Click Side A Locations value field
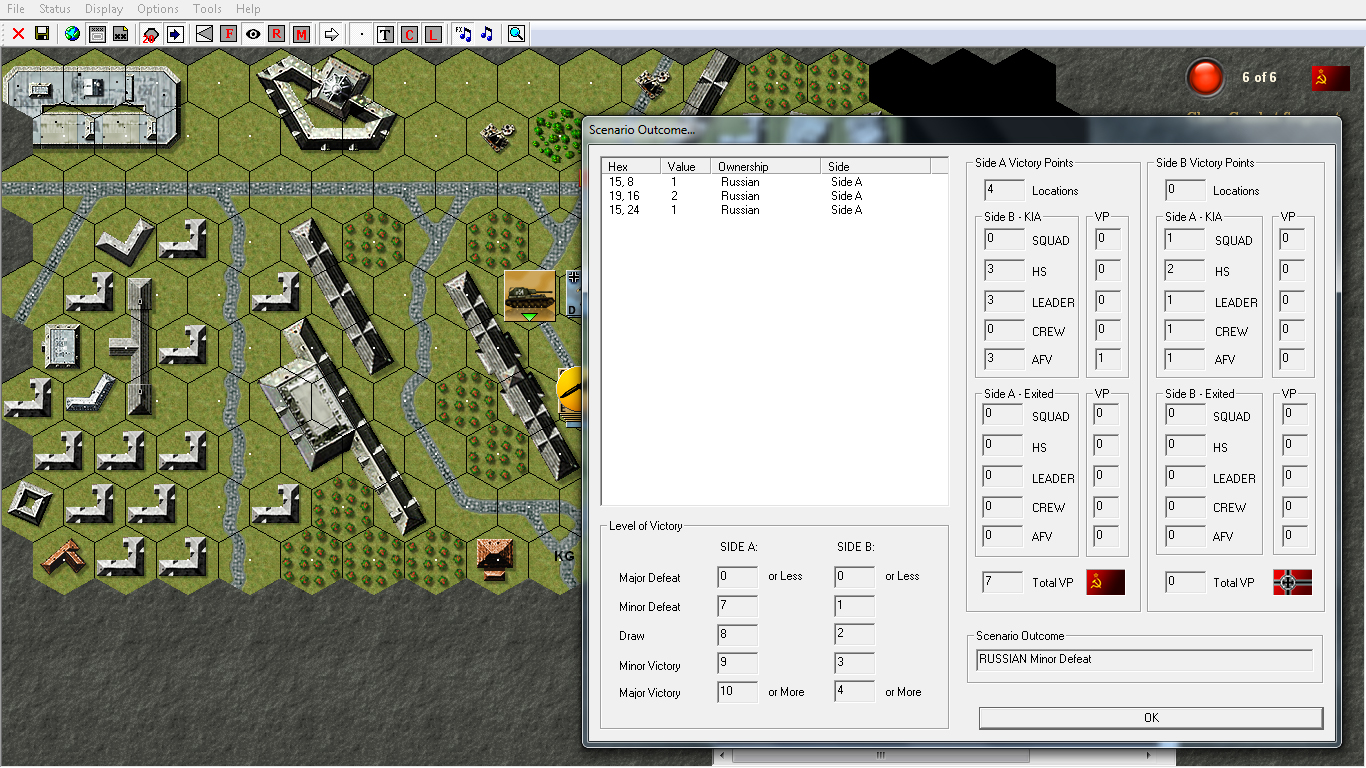This screenshot has height=768, width=1366. click(1004, 190)
